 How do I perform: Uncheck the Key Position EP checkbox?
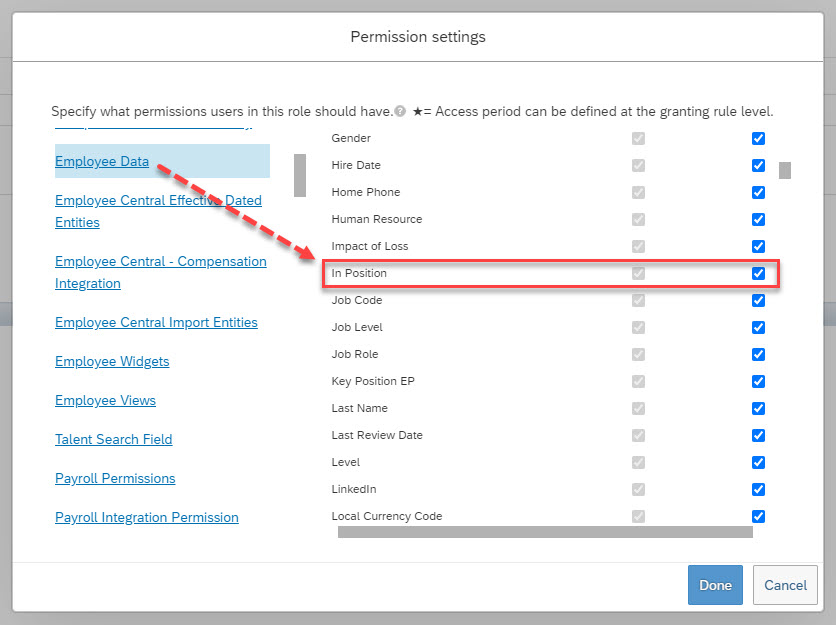click(x=758, y=381)
